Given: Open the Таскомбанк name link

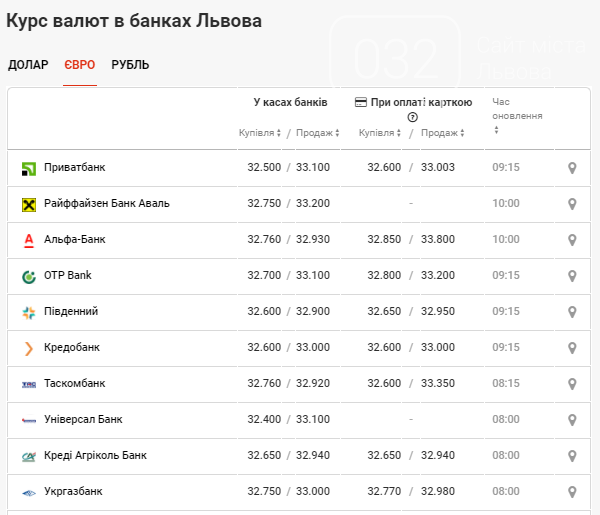Looking at the screenshot, I should [x=75, y=383].
